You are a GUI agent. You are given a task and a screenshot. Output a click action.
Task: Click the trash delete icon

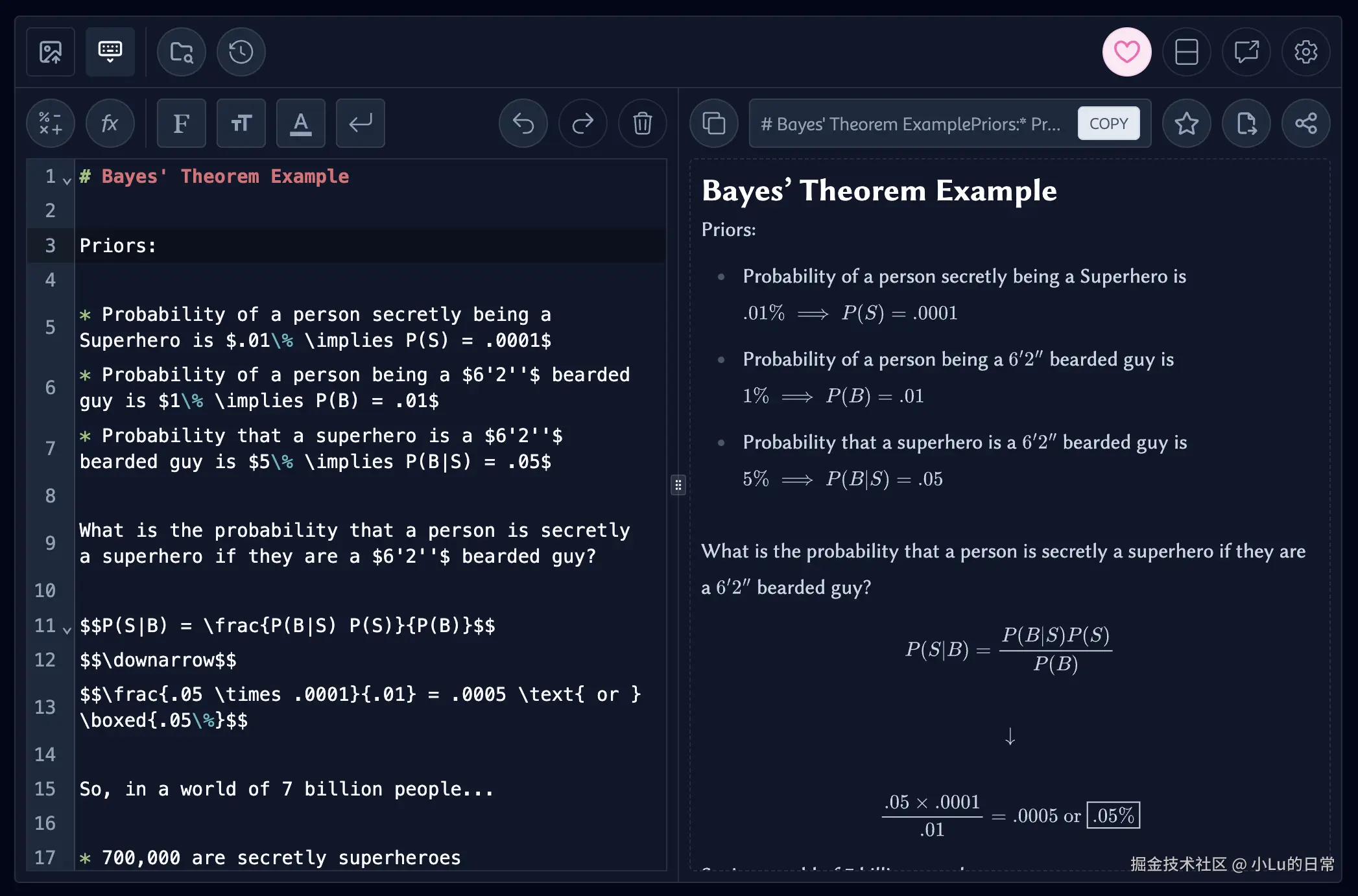(642, 123)
